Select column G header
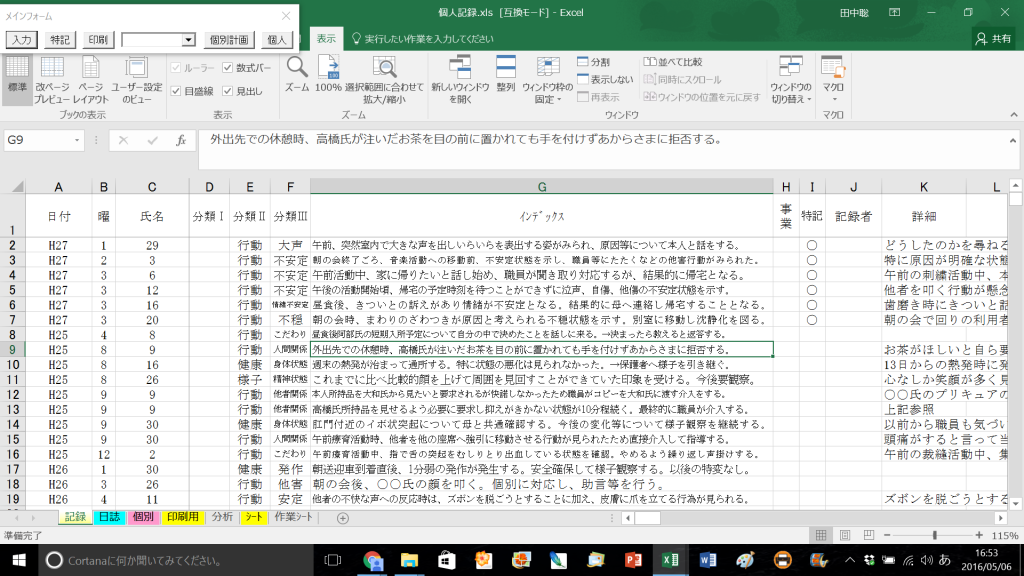The height and width of the screenshot is (576, 1024). [542, 187]
